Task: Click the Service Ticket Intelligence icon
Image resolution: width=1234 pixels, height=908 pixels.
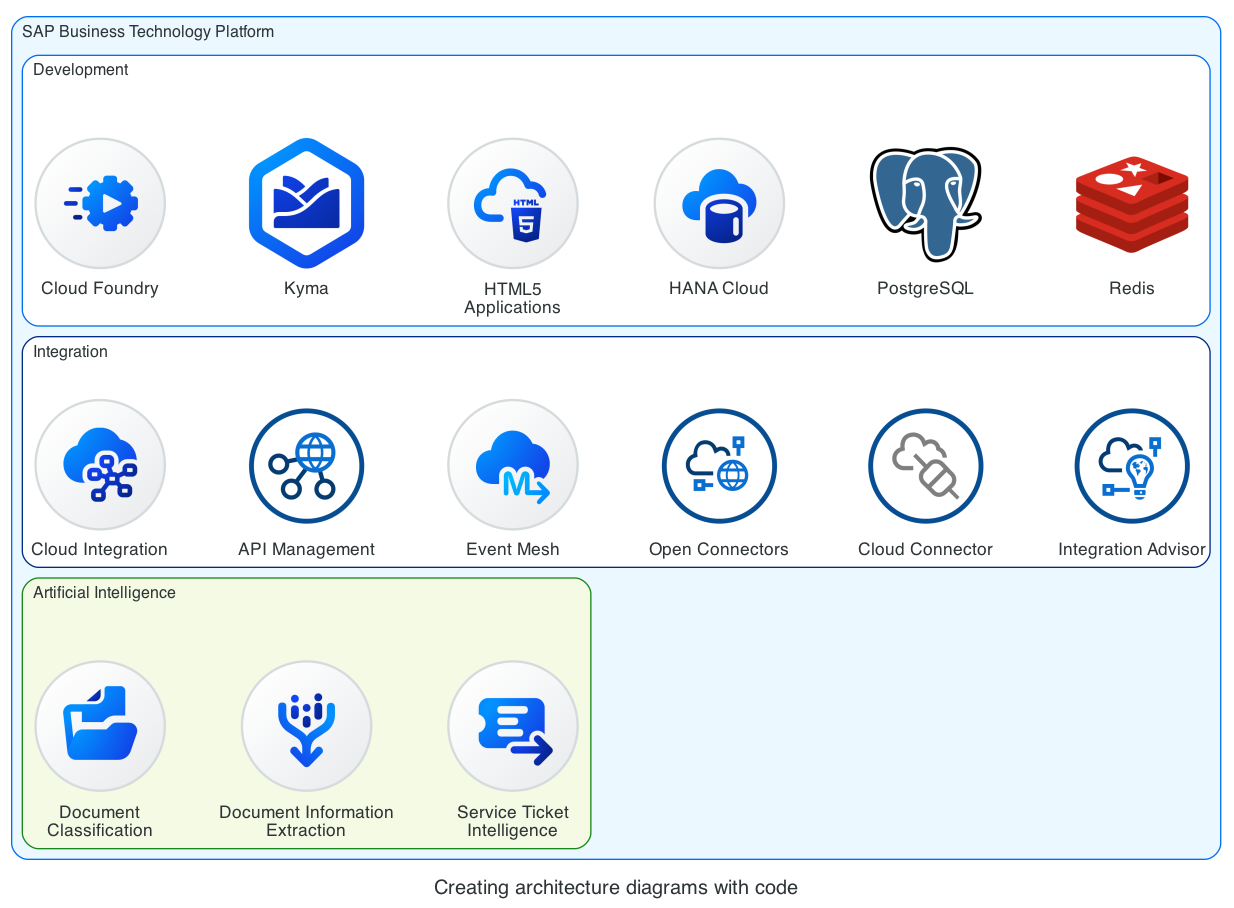Action: [x=512, y=725]
